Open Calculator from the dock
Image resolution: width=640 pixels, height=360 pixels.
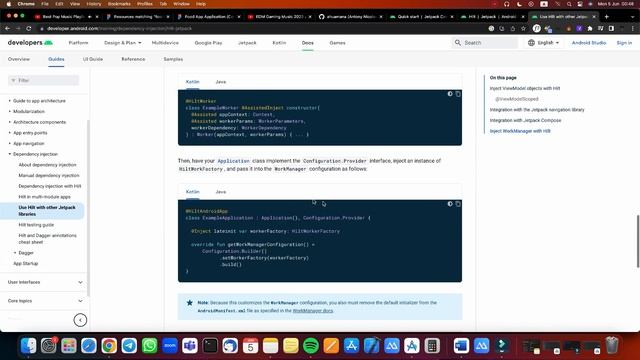pos(432,346)
